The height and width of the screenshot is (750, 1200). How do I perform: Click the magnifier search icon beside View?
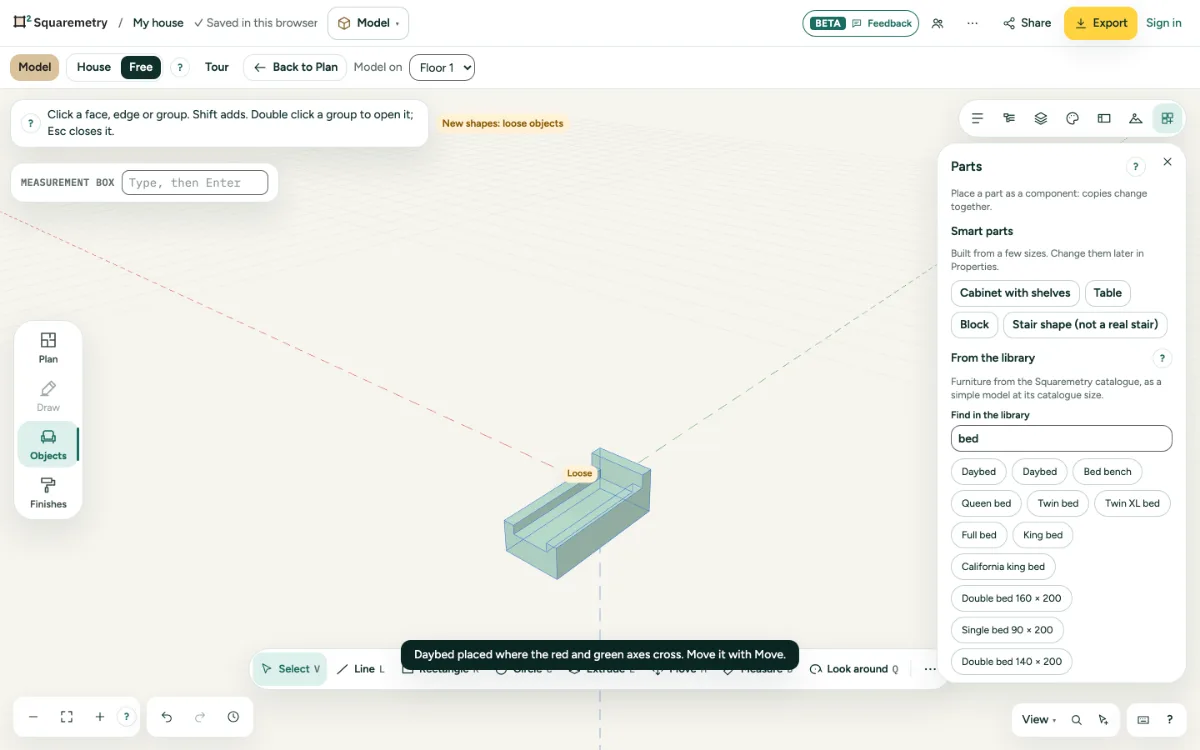click(x=1077, y=720)
